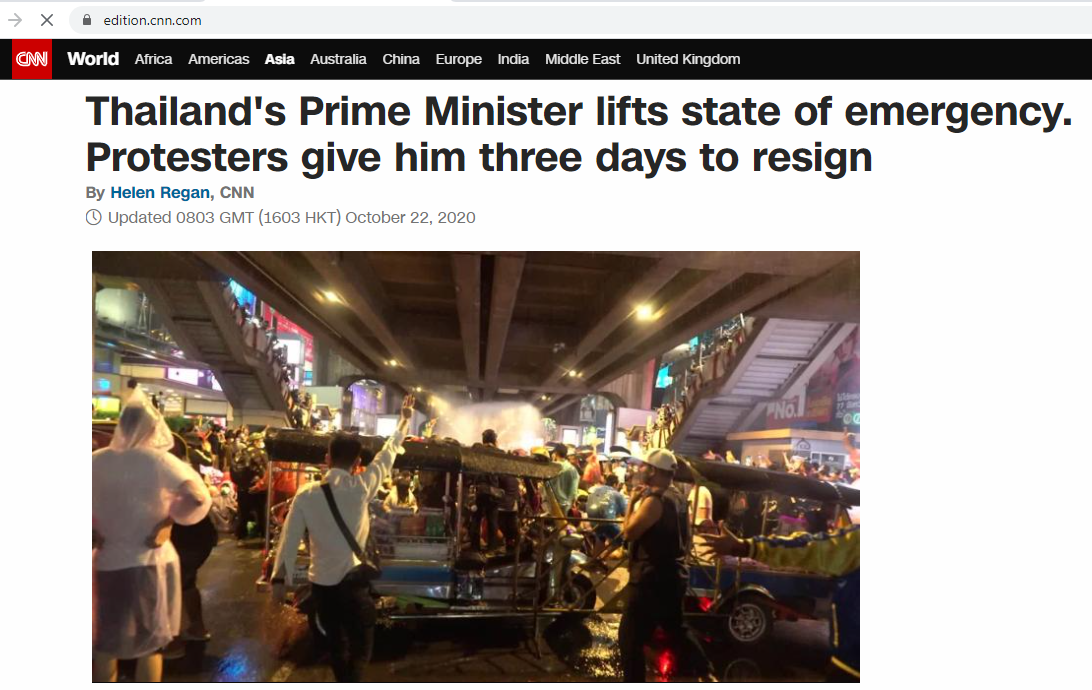Select the Asia nav item
The height and width of the screenshot is (690, 1092).
(x=279, y=59)
